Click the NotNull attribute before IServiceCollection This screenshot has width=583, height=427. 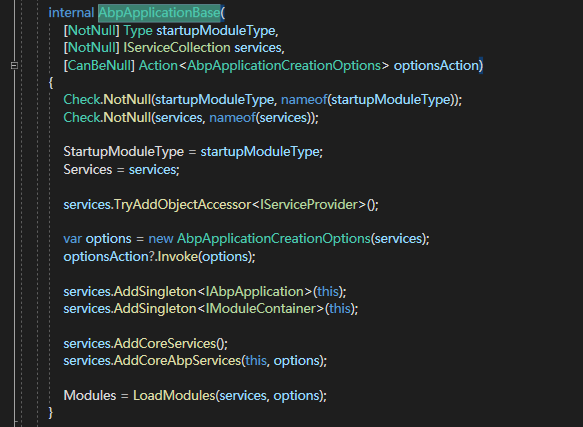pyautogui.click(x=91, y=48)
